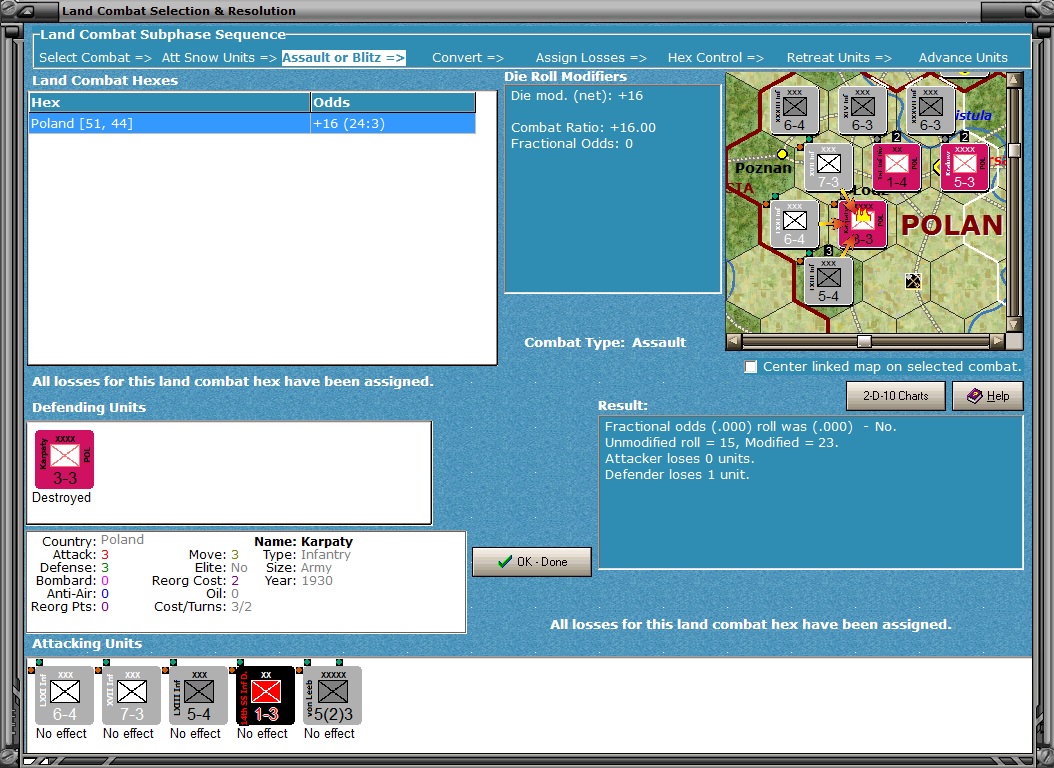Screen dimensions: 1054x768
Task: Select the LXIII Inf 5-4 counter on map
Action: tap(828, 282)
